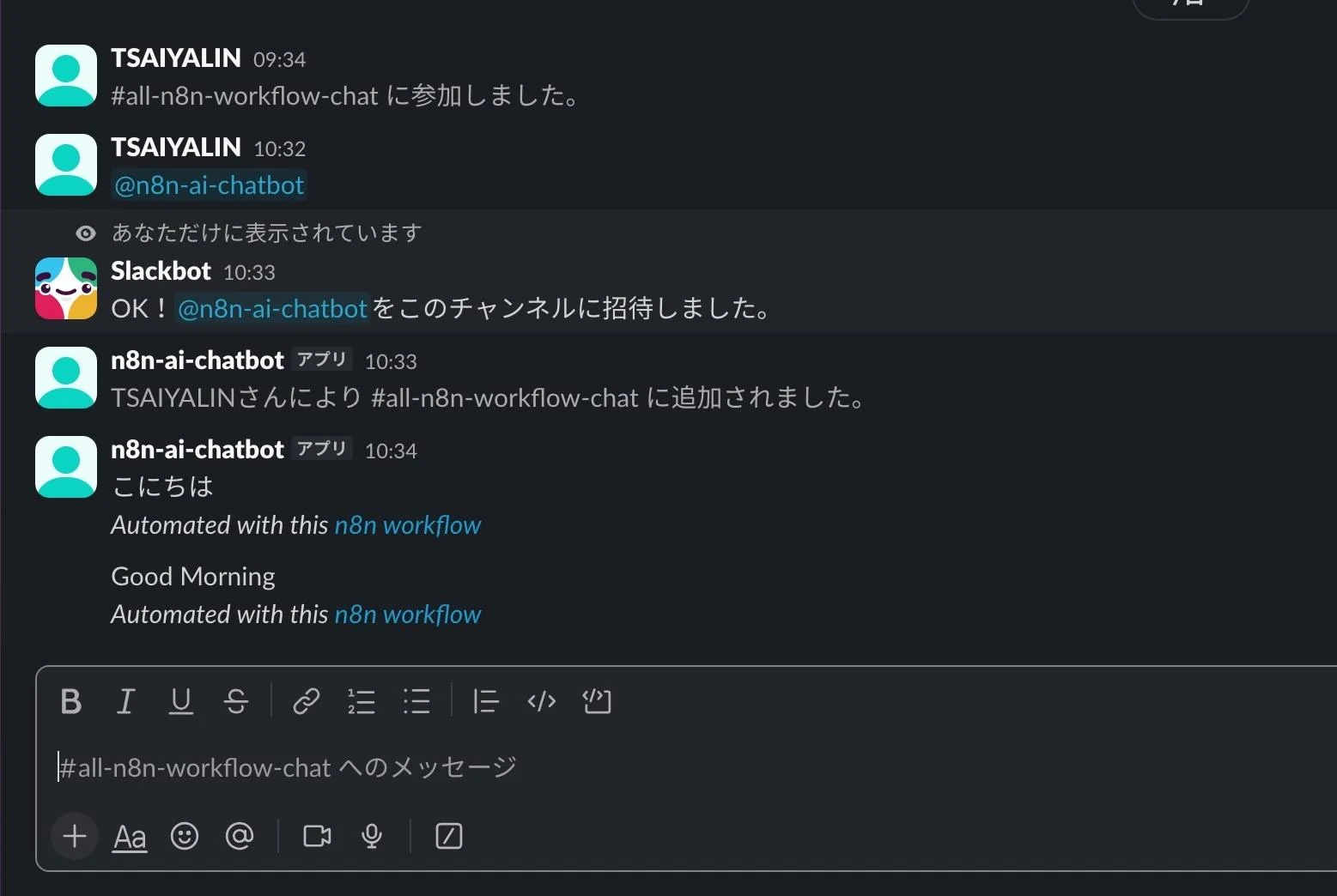1337x896 pixels.
Task: Toggle strikethrough formatting
Action: [x=236, y=702]
